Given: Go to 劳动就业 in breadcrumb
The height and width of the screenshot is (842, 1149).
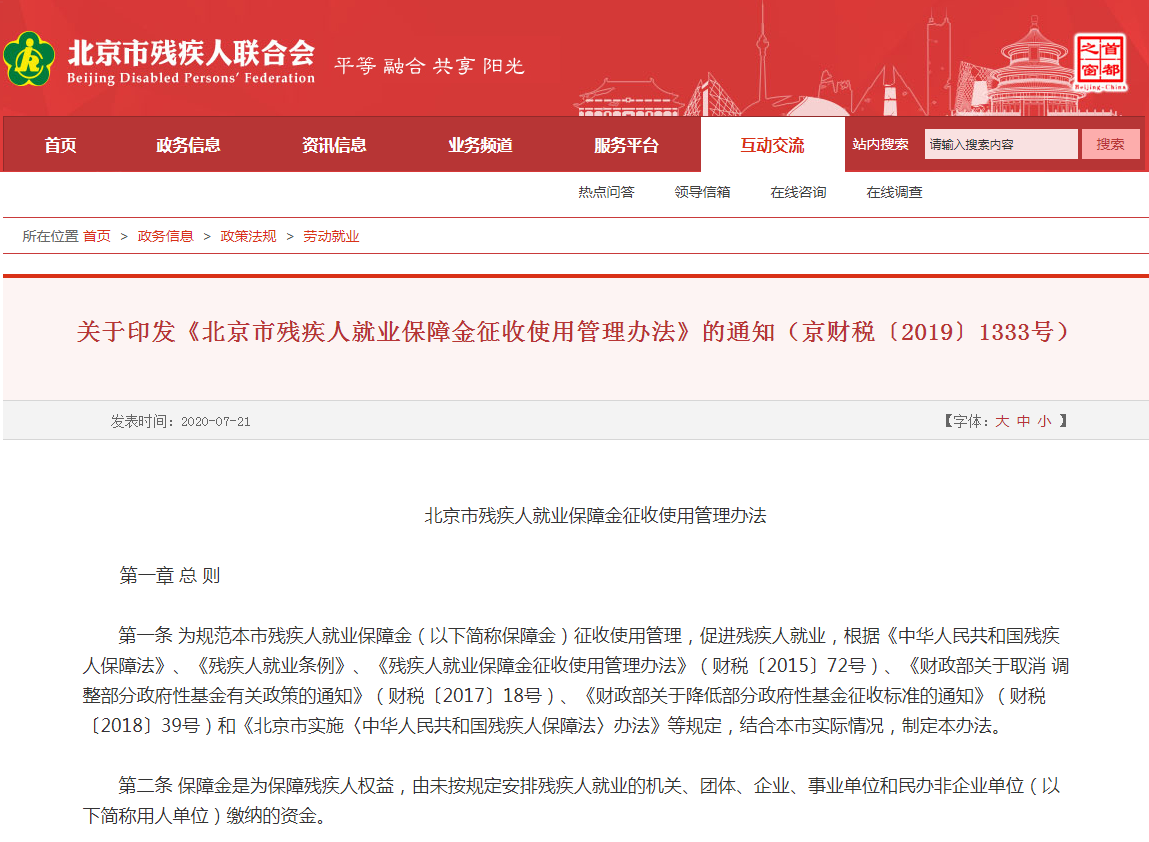Looking at the screenshot, I should coord(331,236).
